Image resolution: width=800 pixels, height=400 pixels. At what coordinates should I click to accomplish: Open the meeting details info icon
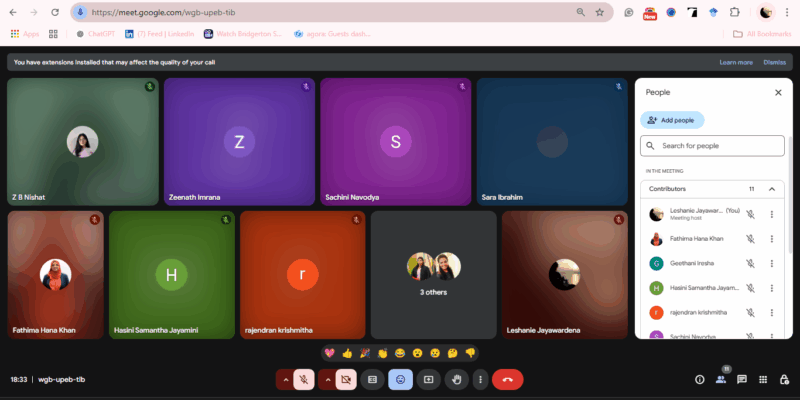click(699, 379)
